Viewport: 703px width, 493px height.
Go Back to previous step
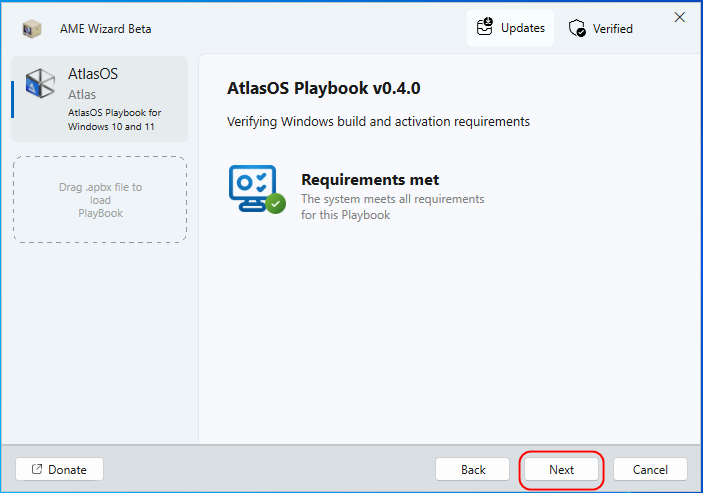[x=473, y=469]
